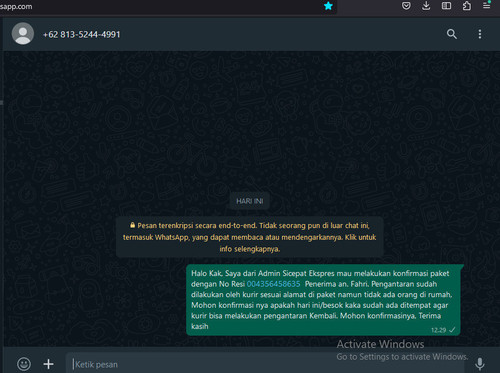Click the green Sicepat Ekspres message bubble
This screenshot has height=373, width=500.
point(323,300)
